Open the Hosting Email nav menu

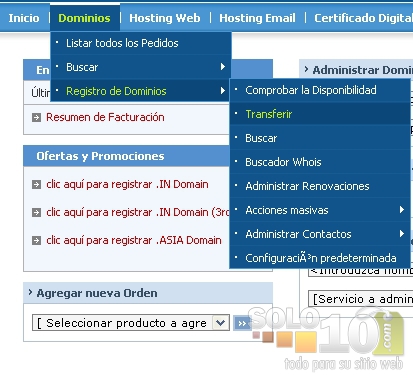click(x=257, y=18)
